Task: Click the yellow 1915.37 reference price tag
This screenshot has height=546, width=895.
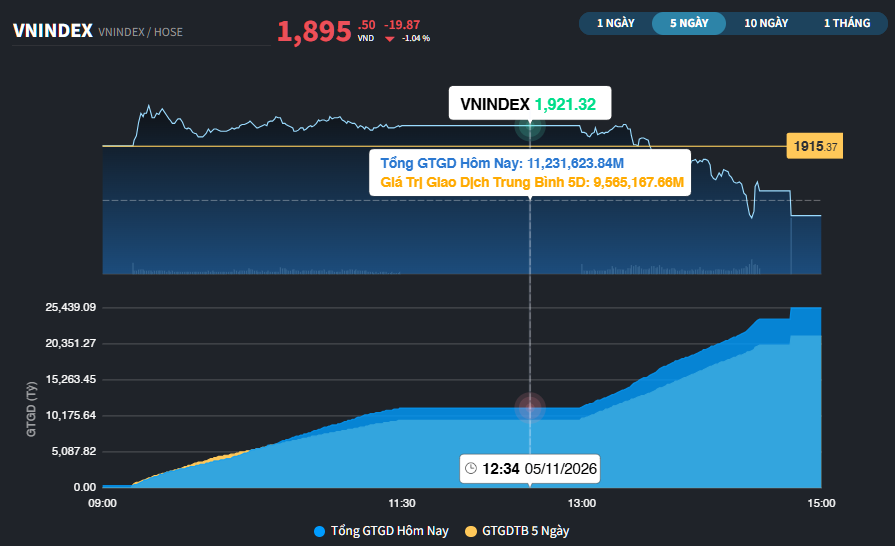Action: 815,147
